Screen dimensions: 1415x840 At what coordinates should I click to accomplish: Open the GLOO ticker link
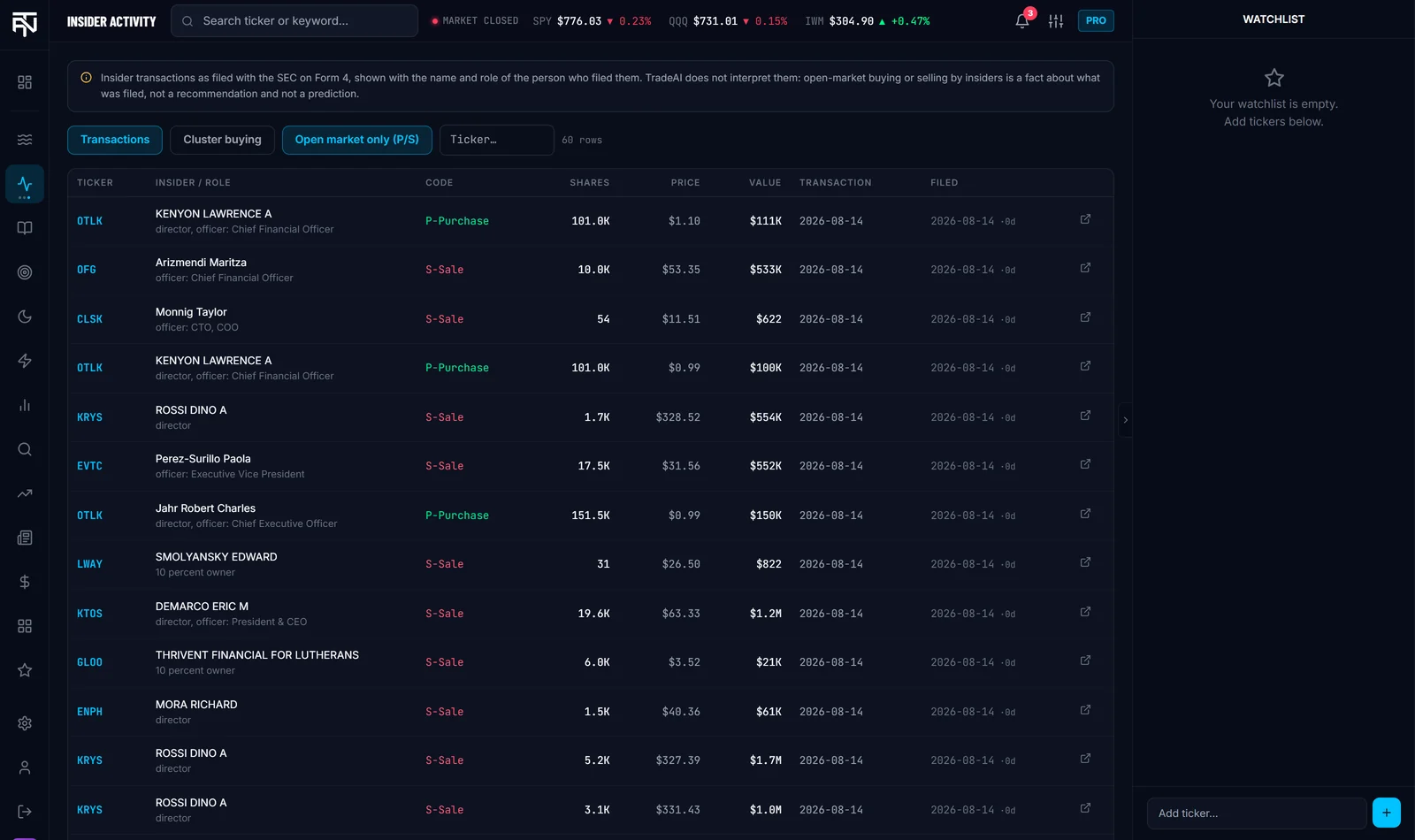point(89,662)
